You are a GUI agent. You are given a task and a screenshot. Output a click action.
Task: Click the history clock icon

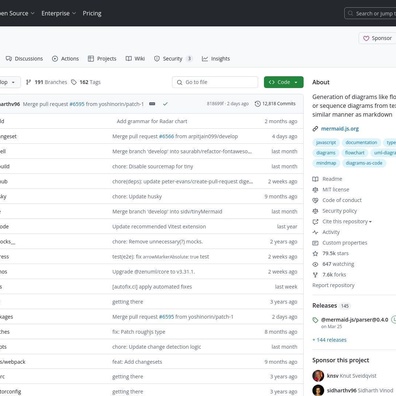point(258,104)
